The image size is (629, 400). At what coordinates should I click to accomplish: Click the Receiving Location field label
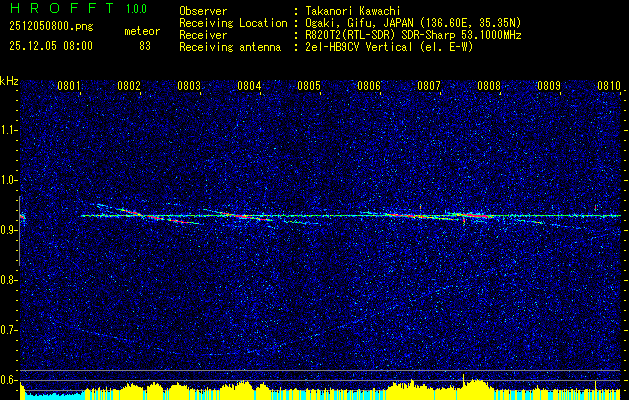click(233, 23)
